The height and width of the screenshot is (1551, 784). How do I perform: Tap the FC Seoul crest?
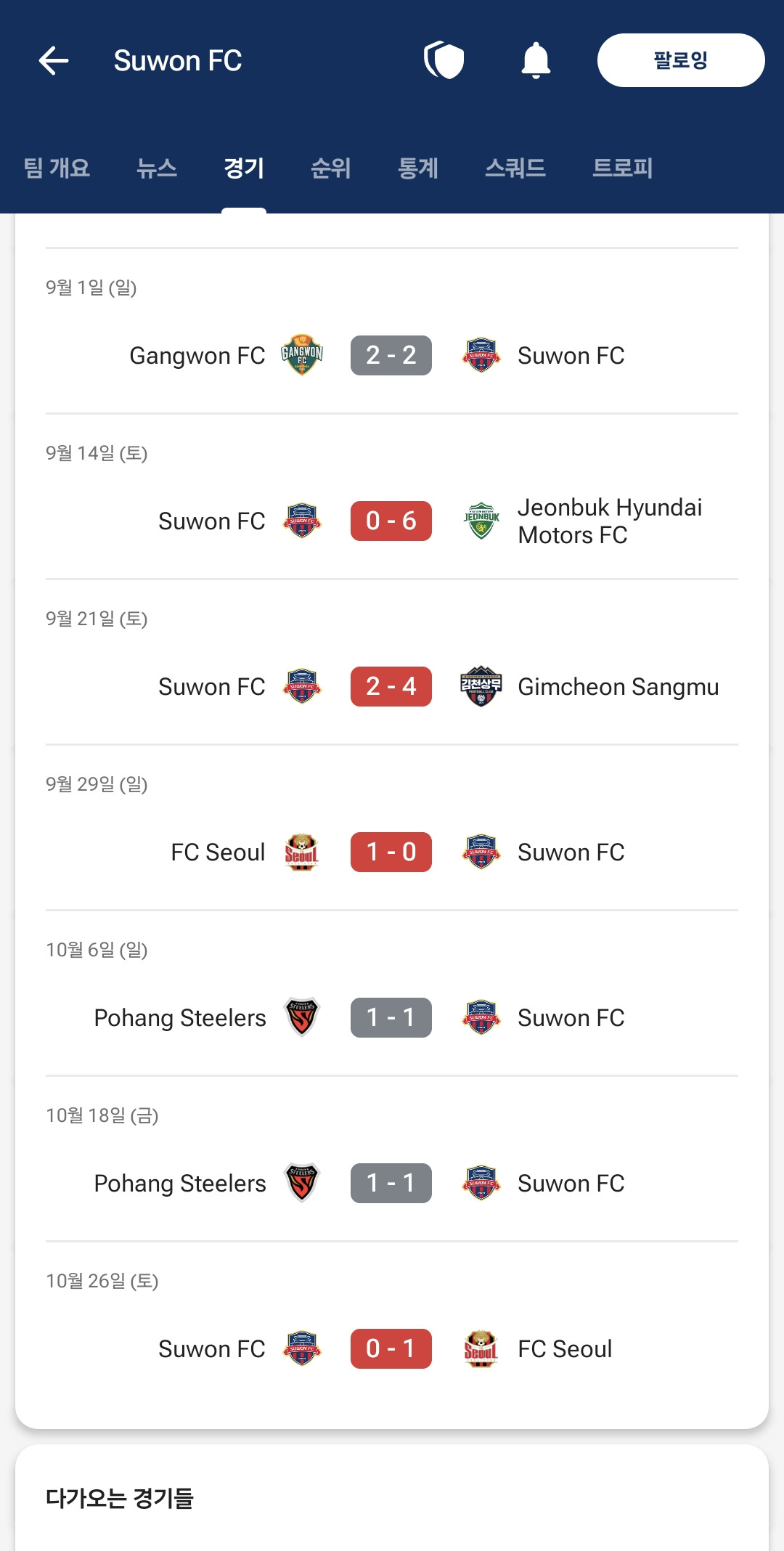tap(303, 852)
